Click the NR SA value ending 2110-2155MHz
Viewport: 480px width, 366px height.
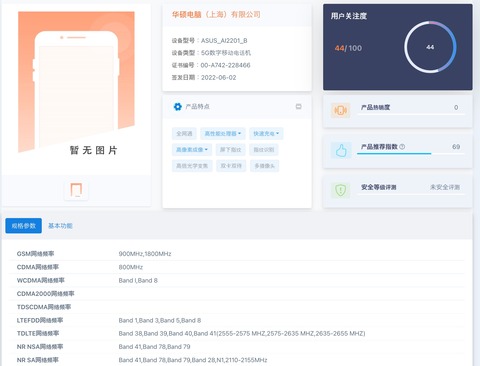[x=193, y=360]
